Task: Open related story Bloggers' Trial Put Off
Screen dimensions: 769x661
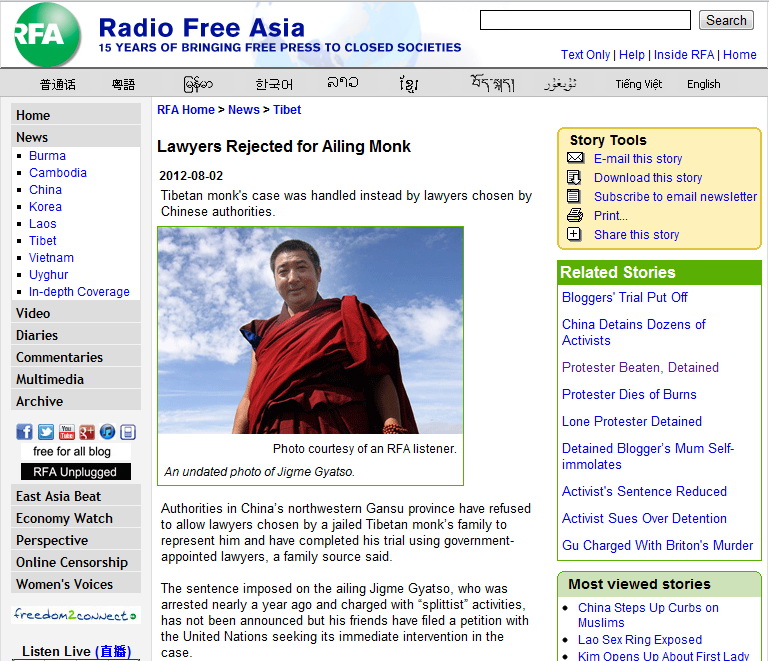Action: tap(624, 298)
